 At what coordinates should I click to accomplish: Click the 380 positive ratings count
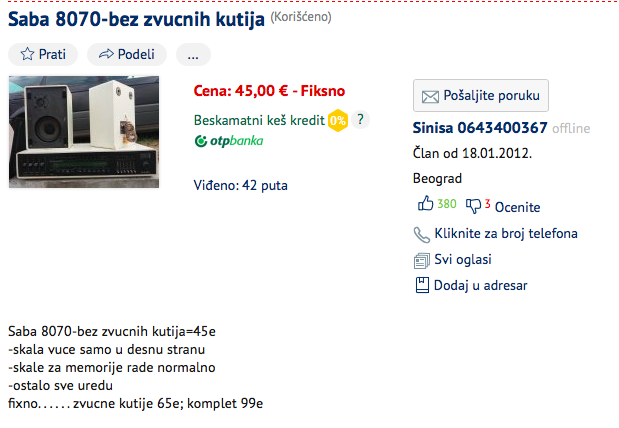point(446,204)
